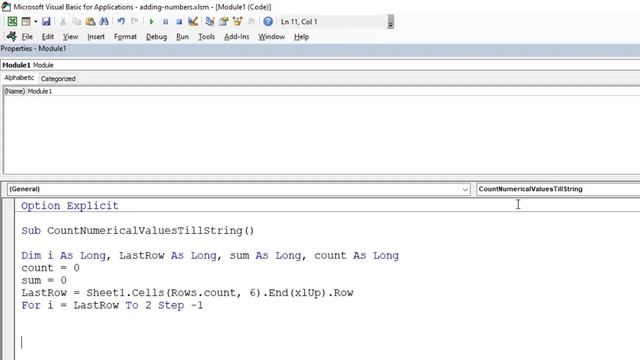
Task: Open the Object Browser toolbar icon
Action: click(238, 22)
